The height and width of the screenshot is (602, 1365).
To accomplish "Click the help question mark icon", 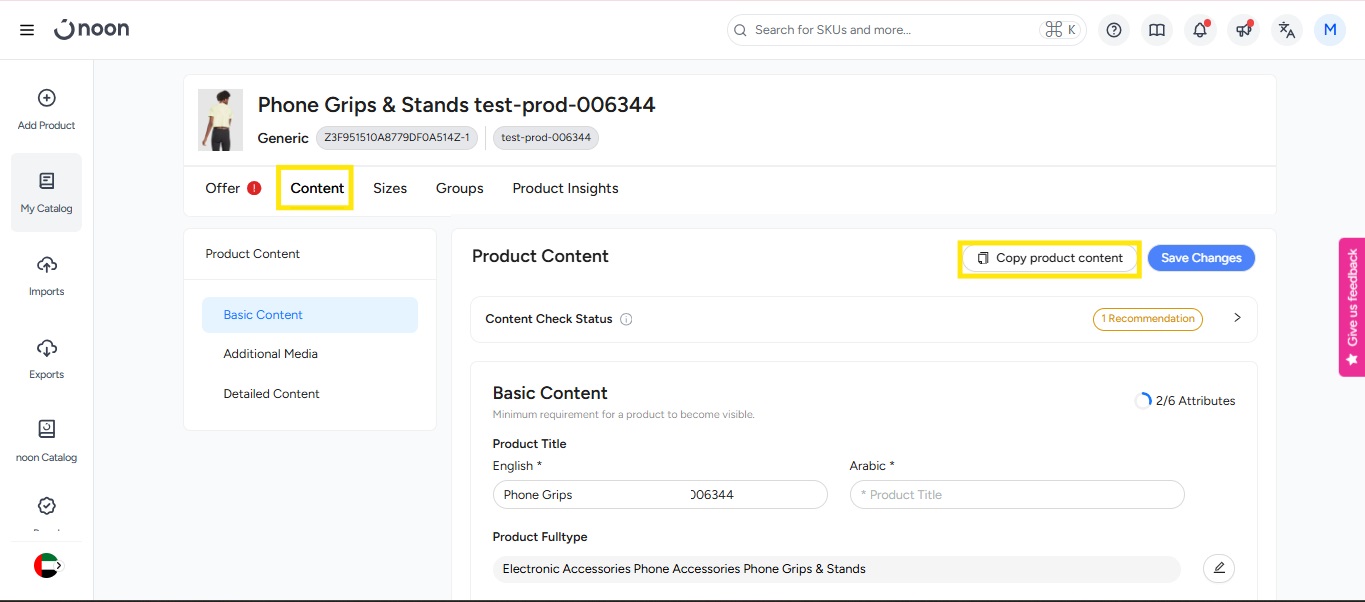I will [1114, 30].
